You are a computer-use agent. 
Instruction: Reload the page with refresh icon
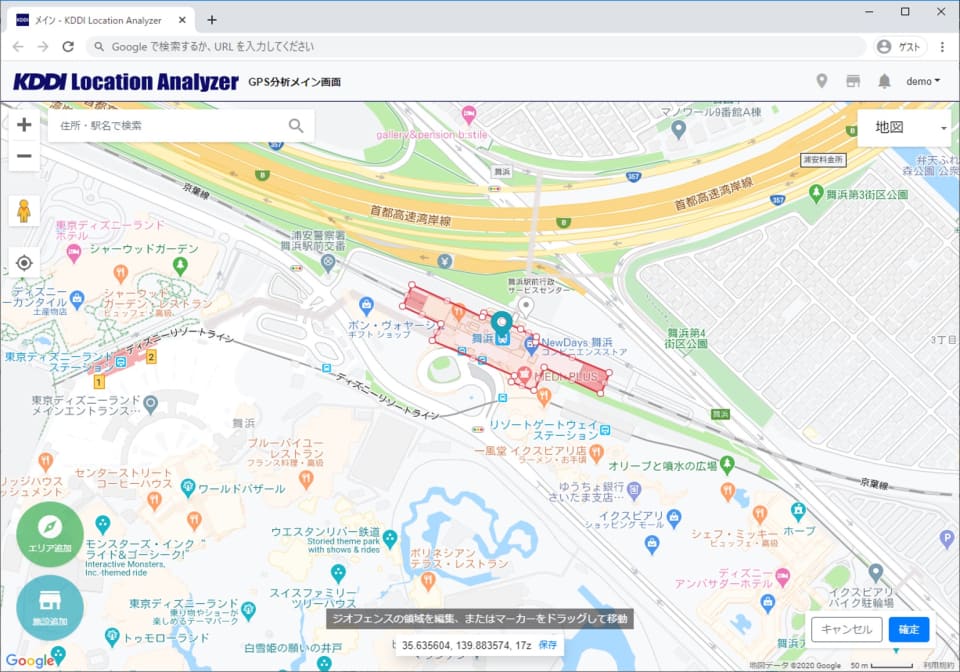coord(68,47)
